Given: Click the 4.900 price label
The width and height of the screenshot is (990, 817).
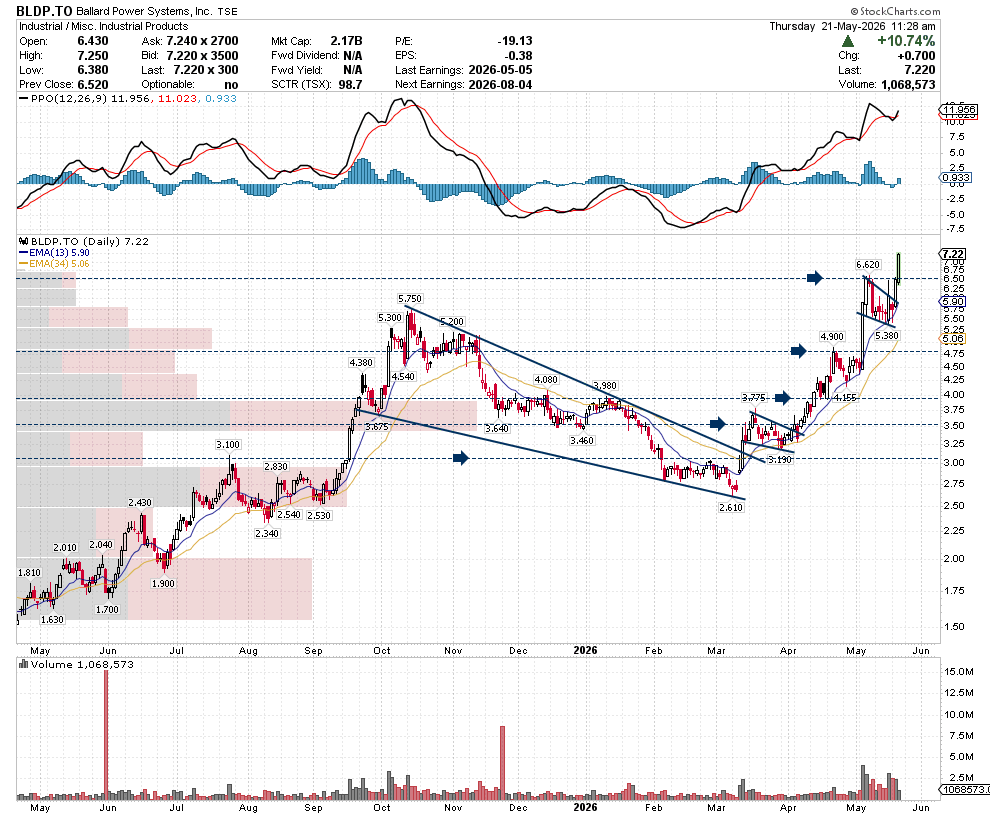Looking at the screenshot, I should click(x=832, y=337).
